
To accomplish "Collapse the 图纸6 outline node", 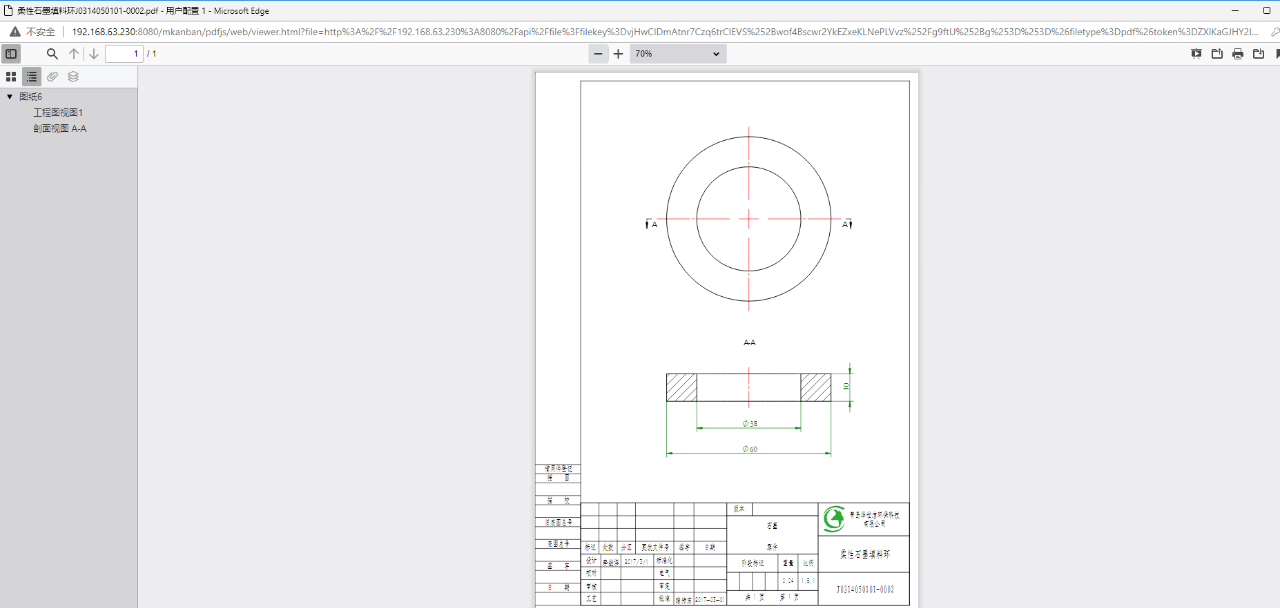I will (10, 97).
